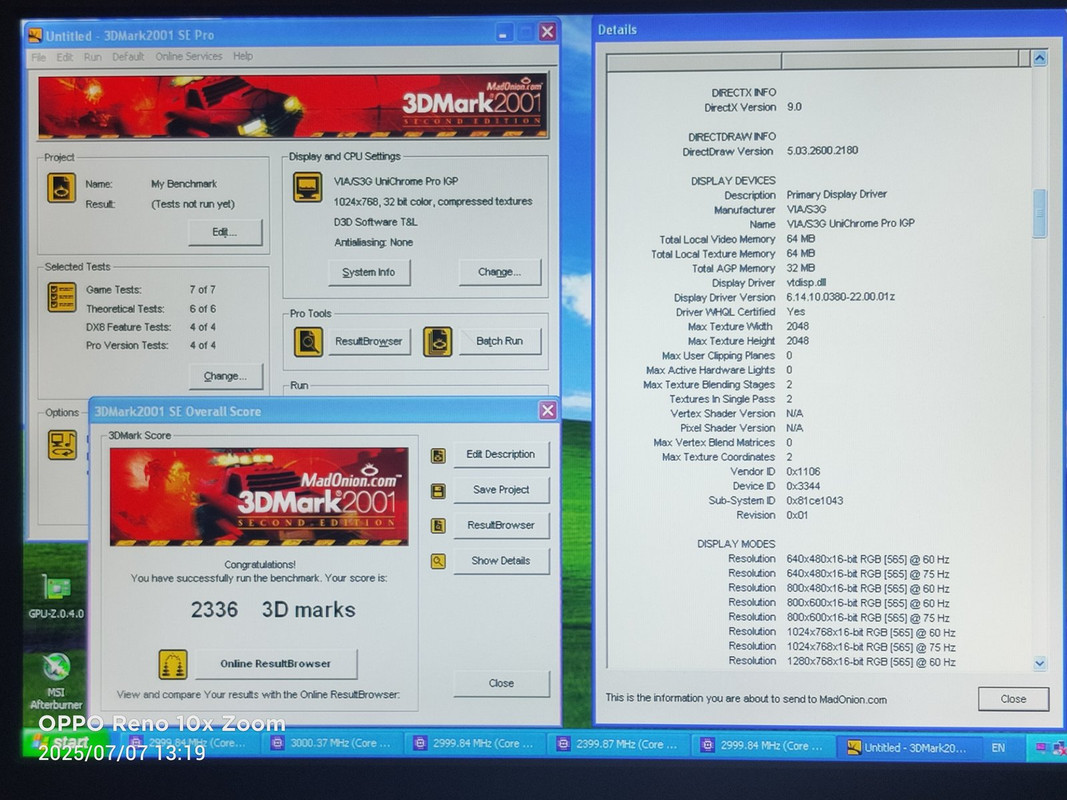Click the Show Details magnifier icon

[x=438, y=561]
